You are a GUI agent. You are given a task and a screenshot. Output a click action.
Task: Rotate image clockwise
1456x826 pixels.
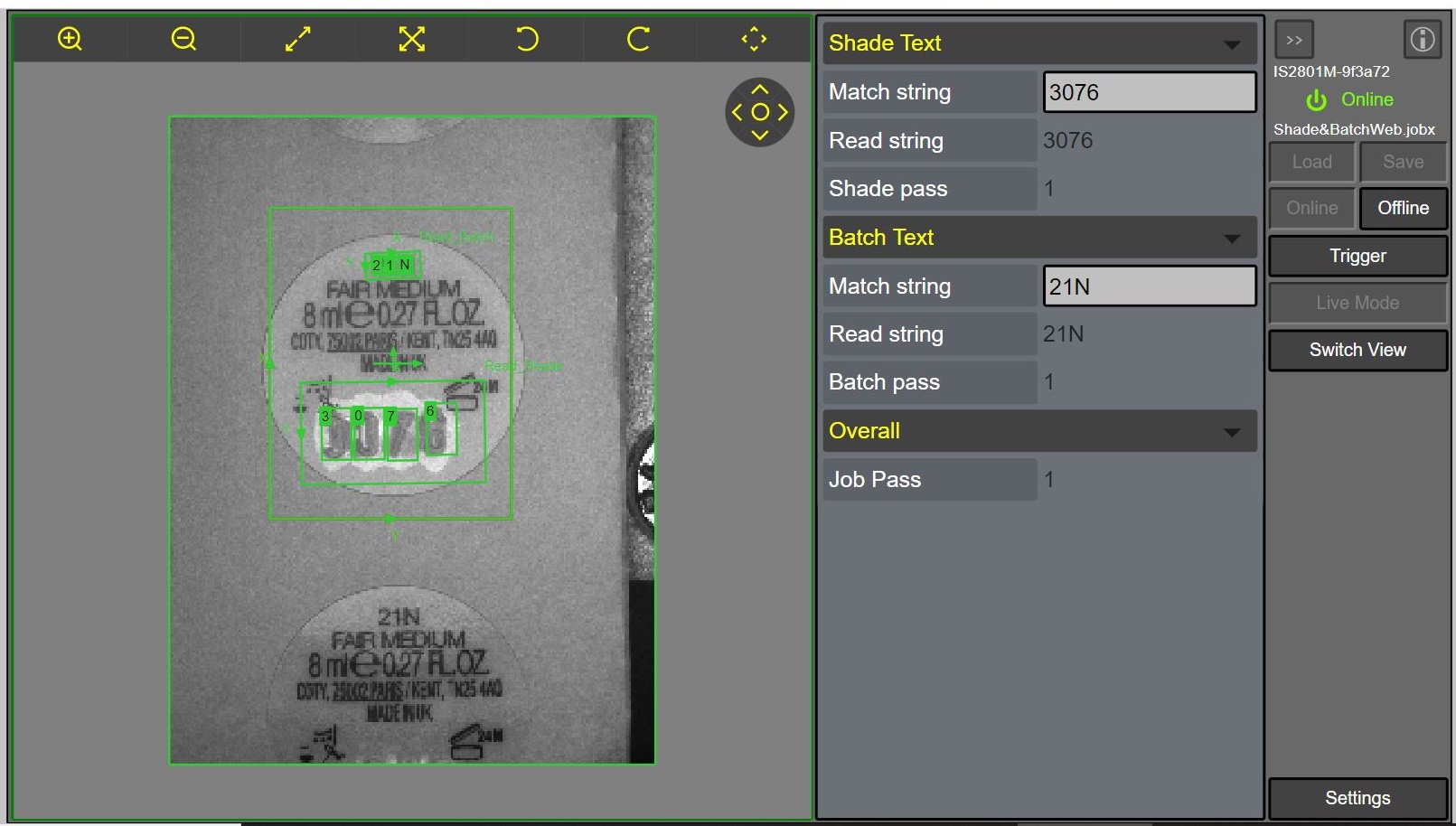[639, 39]
